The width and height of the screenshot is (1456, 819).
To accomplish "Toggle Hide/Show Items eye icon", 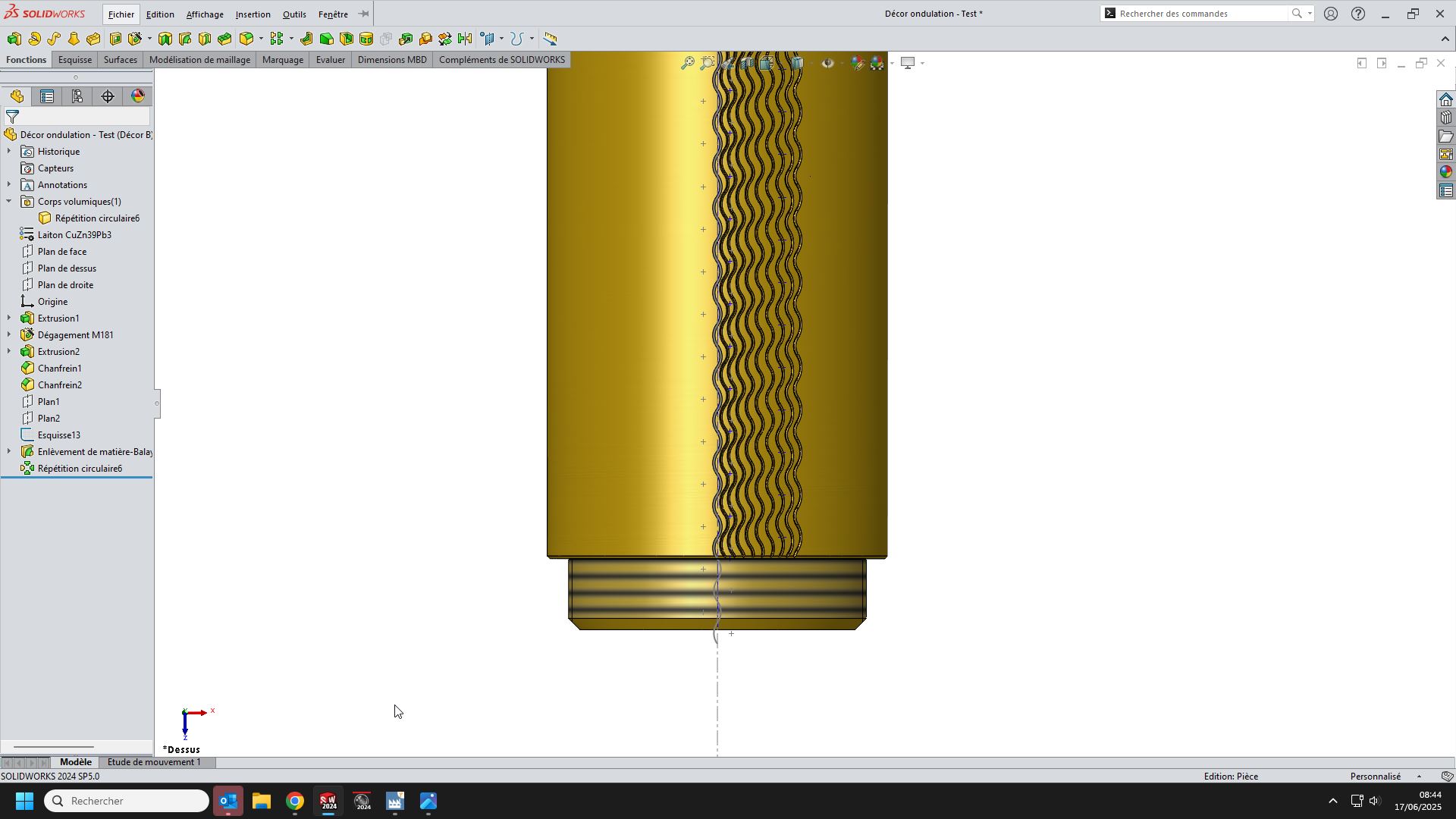I will [x=827, y=63].
